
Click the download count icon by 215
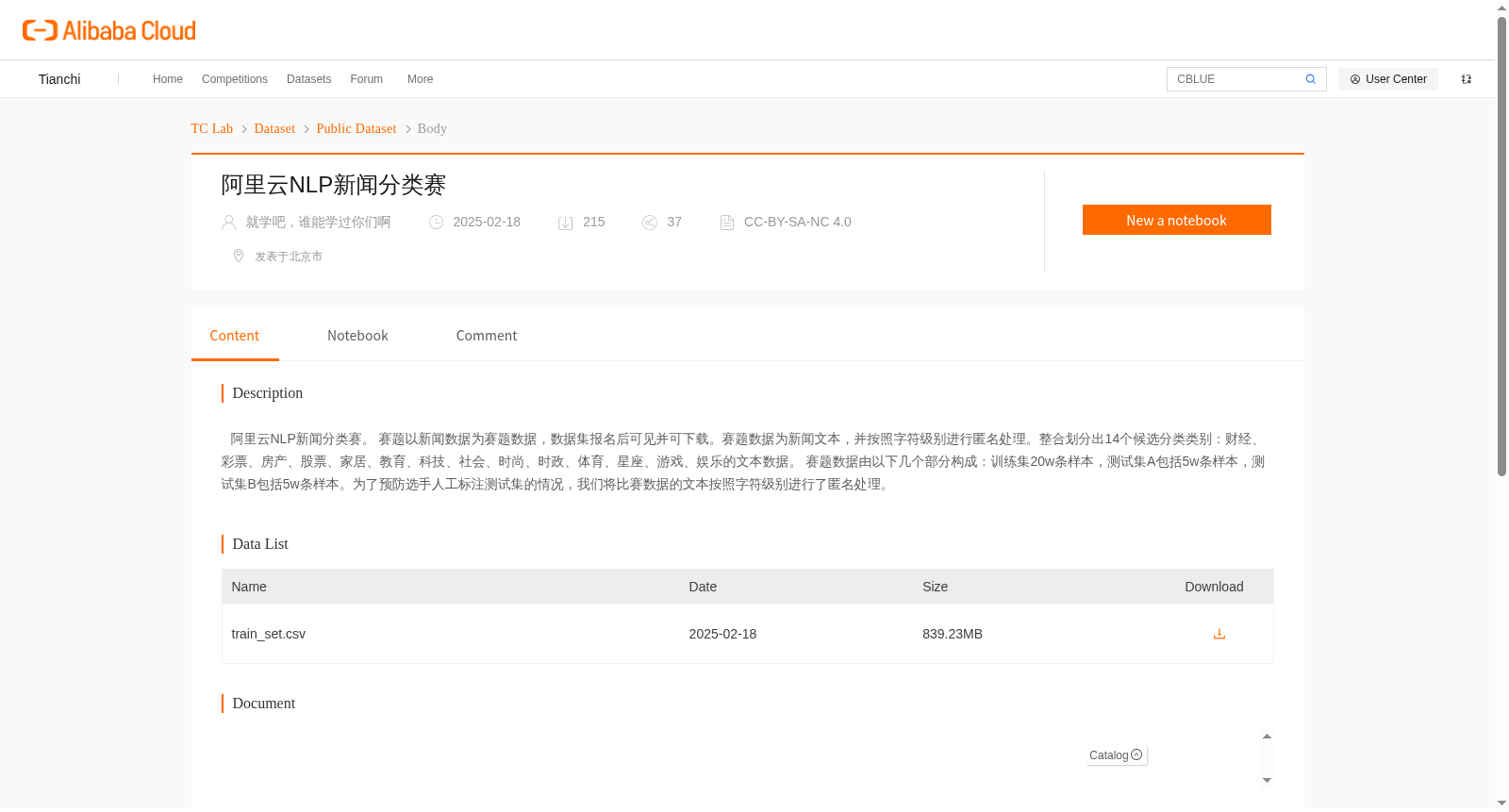click(566, 223)
